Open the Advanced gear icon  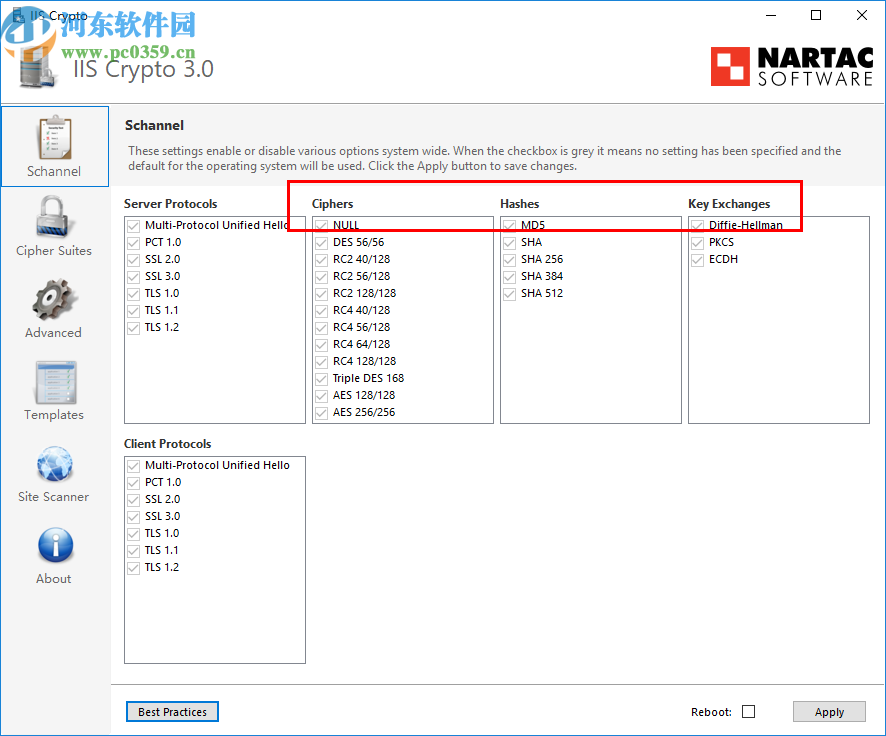[53, 299]
